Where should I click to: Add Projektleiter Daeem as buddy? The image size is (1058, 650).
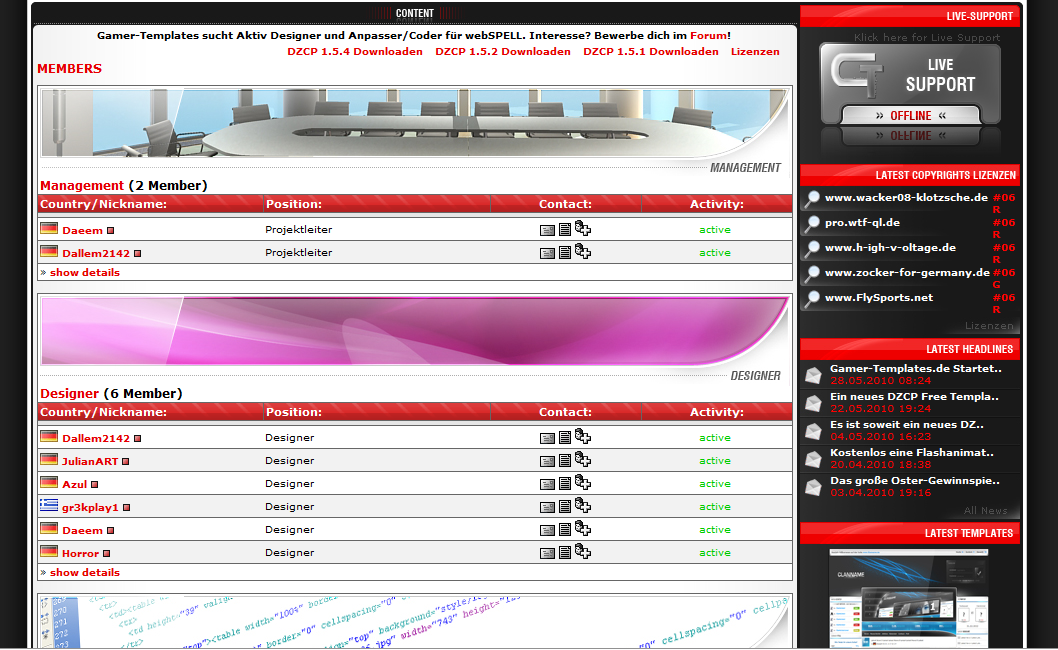(583, 229)
